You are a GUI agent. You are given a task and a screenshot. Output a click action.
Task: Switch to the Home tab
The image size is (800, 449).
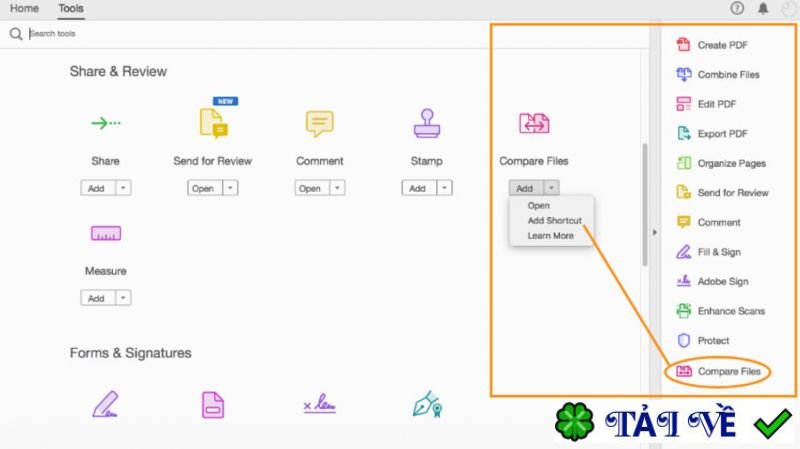click(24, 9)
